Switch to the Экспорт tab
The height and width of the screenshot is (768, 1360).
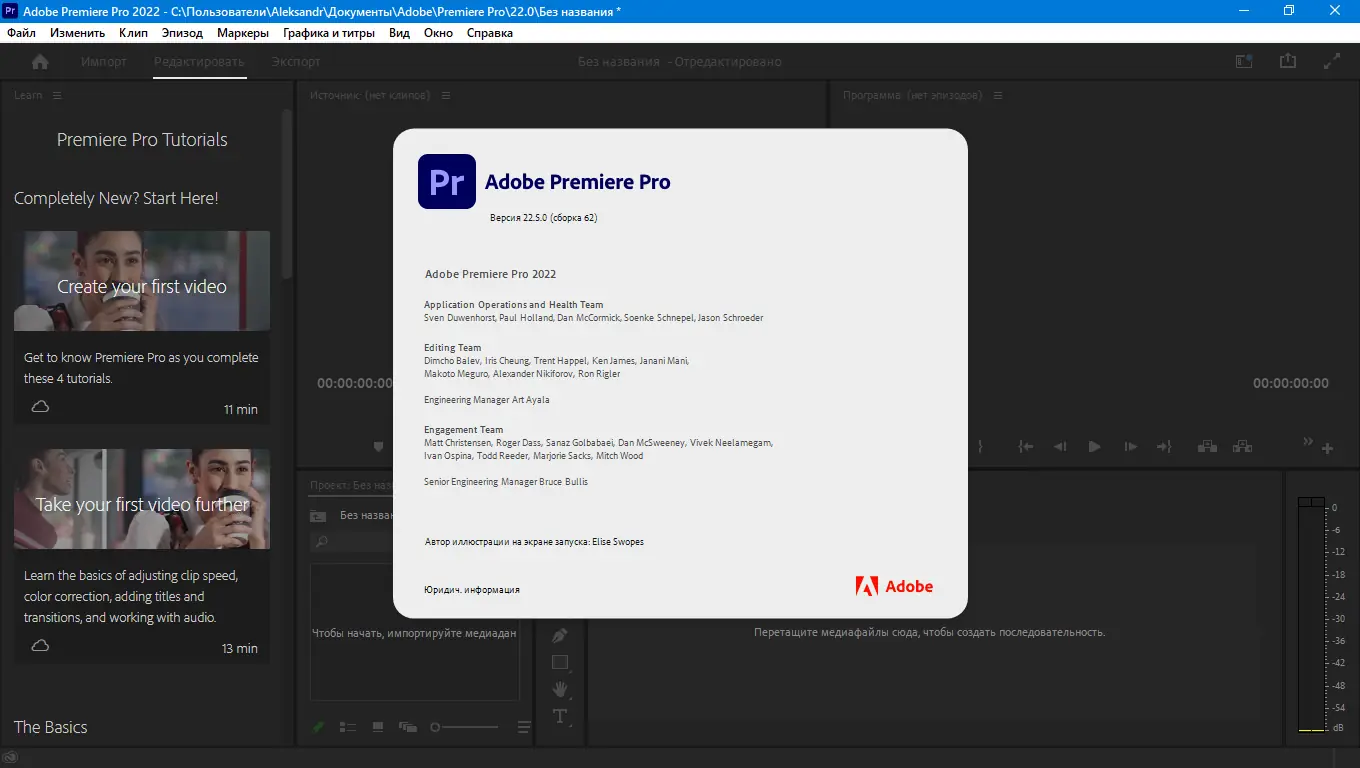[x=296, y=62]
